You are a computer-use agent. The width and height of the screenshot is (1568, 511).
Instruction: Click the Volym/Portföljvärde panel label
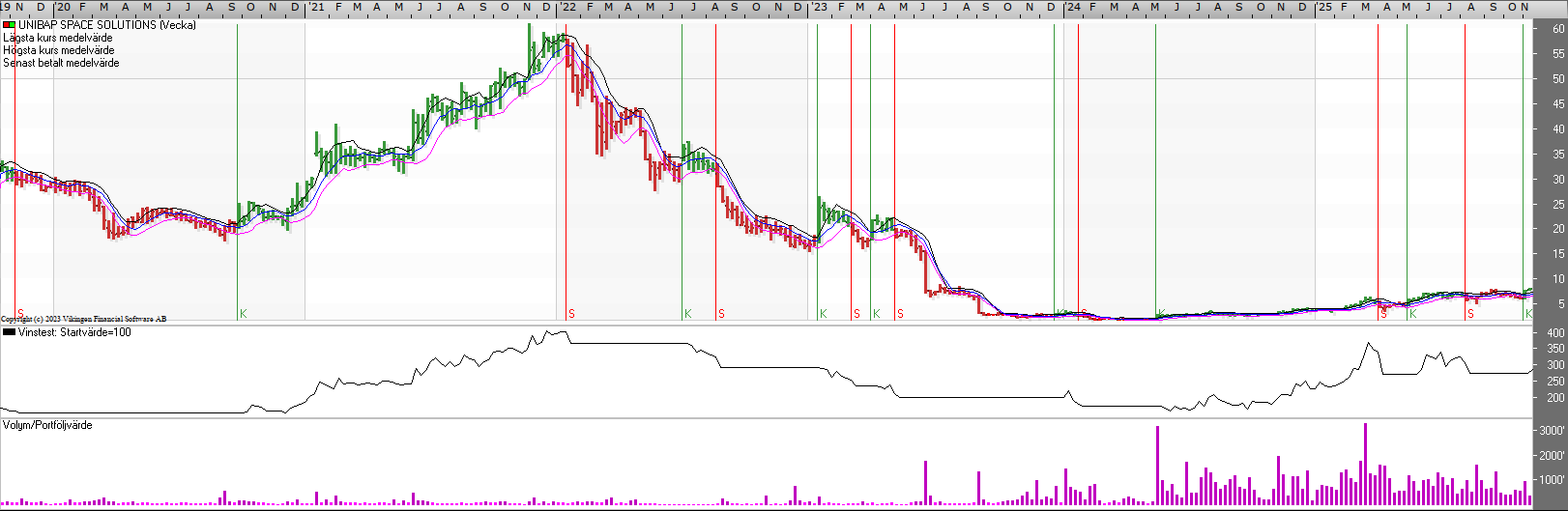(47, 425)
